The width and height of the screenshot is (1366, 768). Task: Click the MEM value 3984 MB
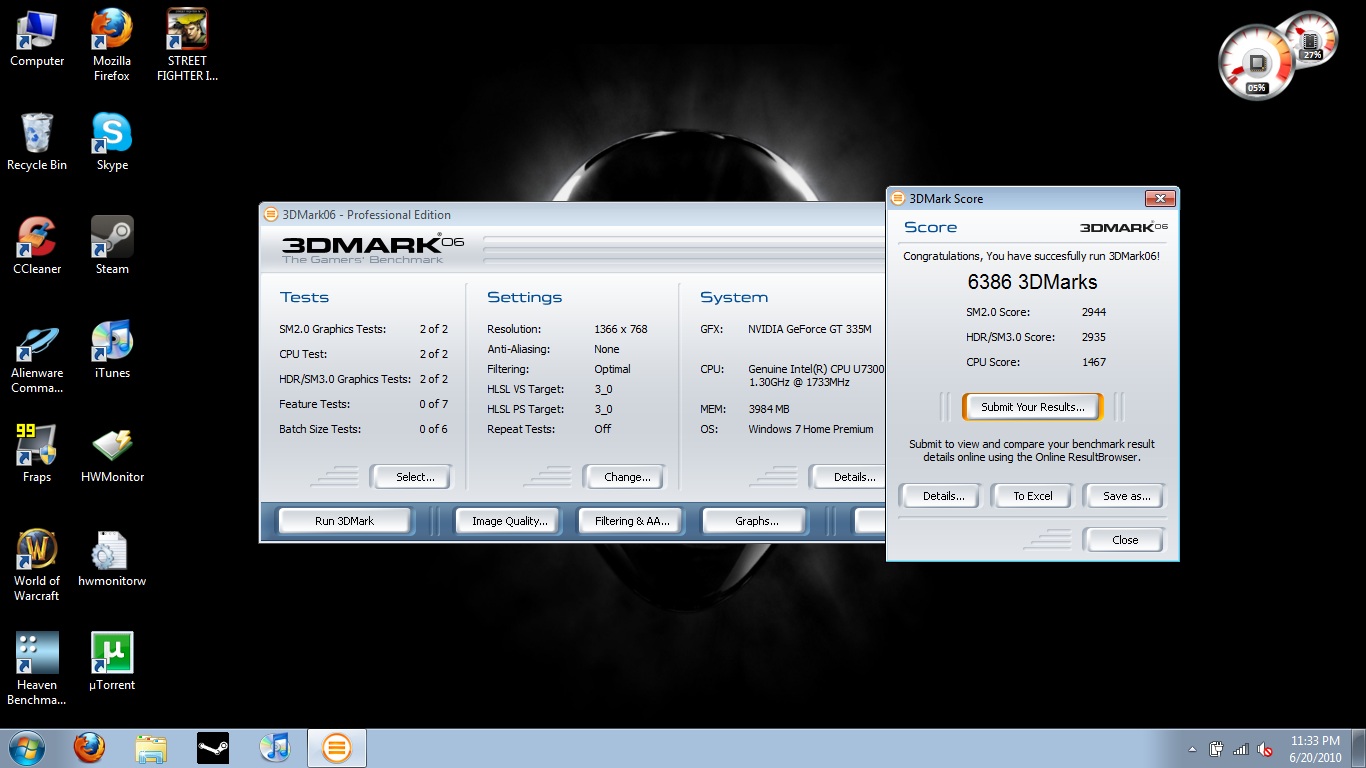(769, 409)
